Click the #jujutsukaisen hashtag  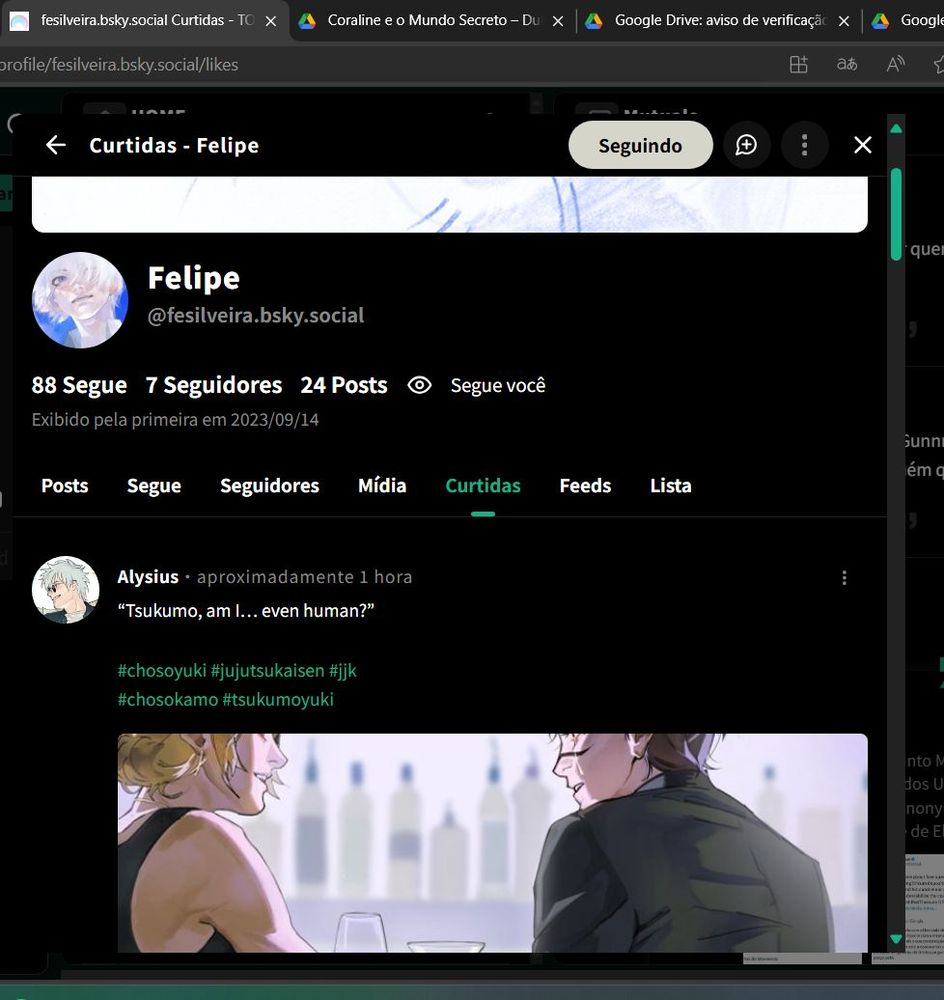[268, 671]
